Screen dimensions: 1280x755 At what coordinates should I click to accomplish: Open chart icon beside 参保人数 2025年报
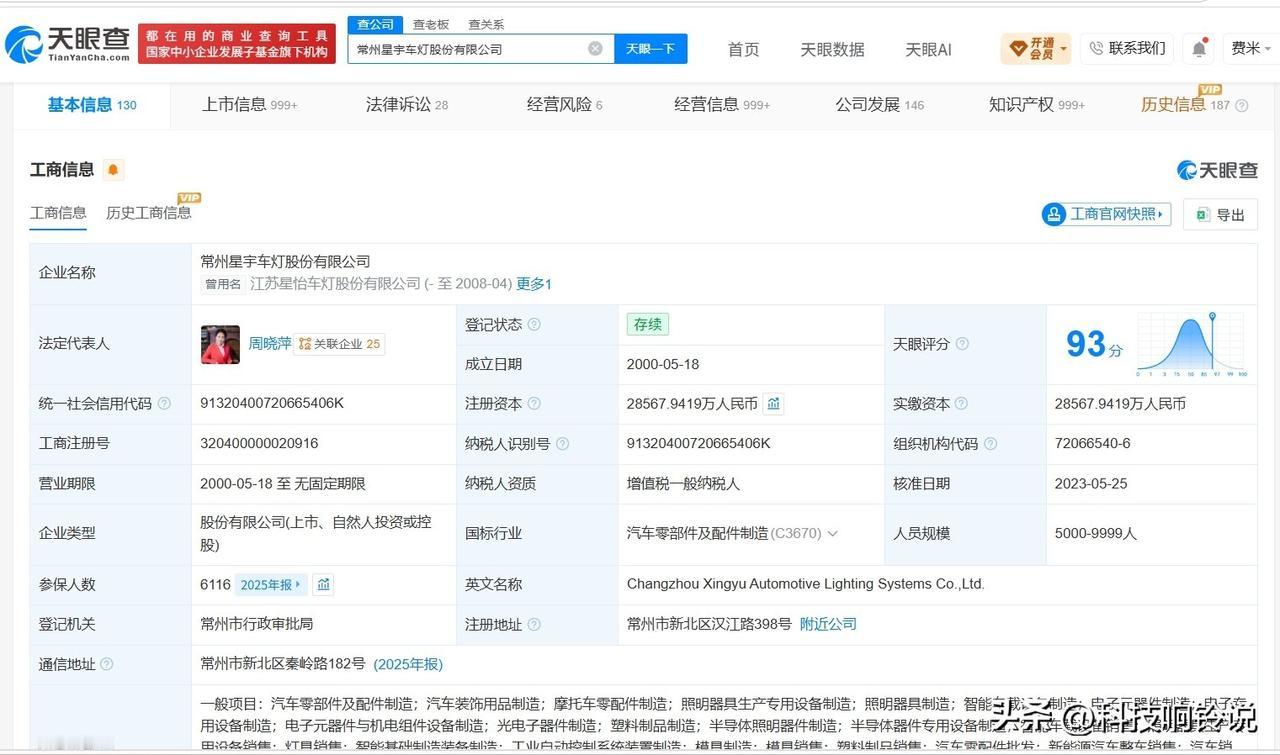323,584
